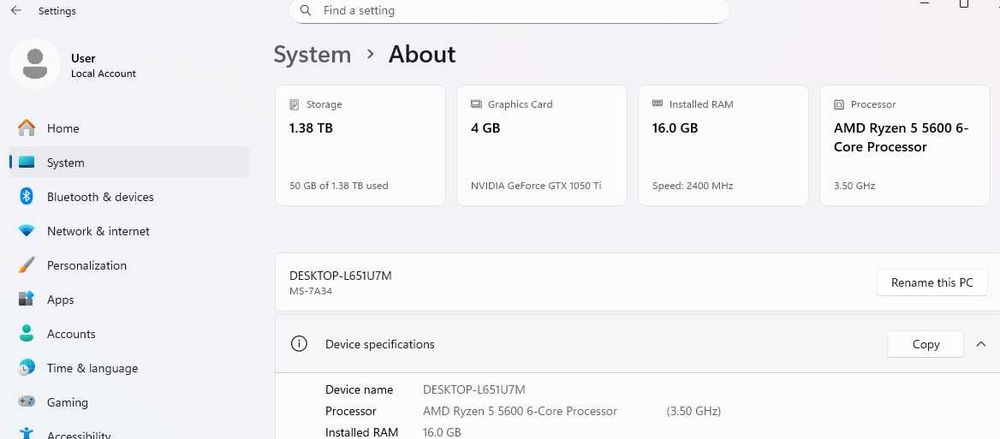Go to Accounts settings

click(x=129, y=334)
